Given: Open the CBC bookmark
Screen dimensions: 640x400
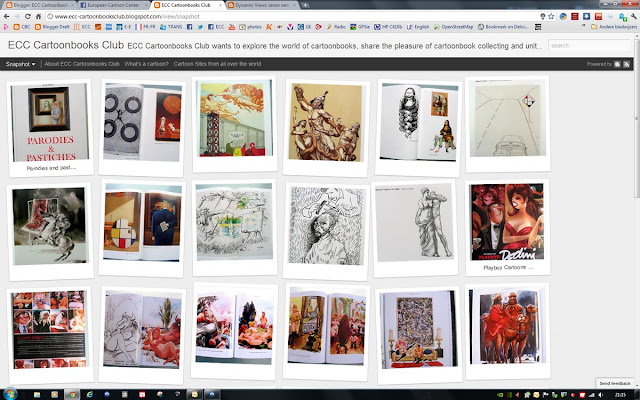Looking at the screenshot, I should click(22, 27).
